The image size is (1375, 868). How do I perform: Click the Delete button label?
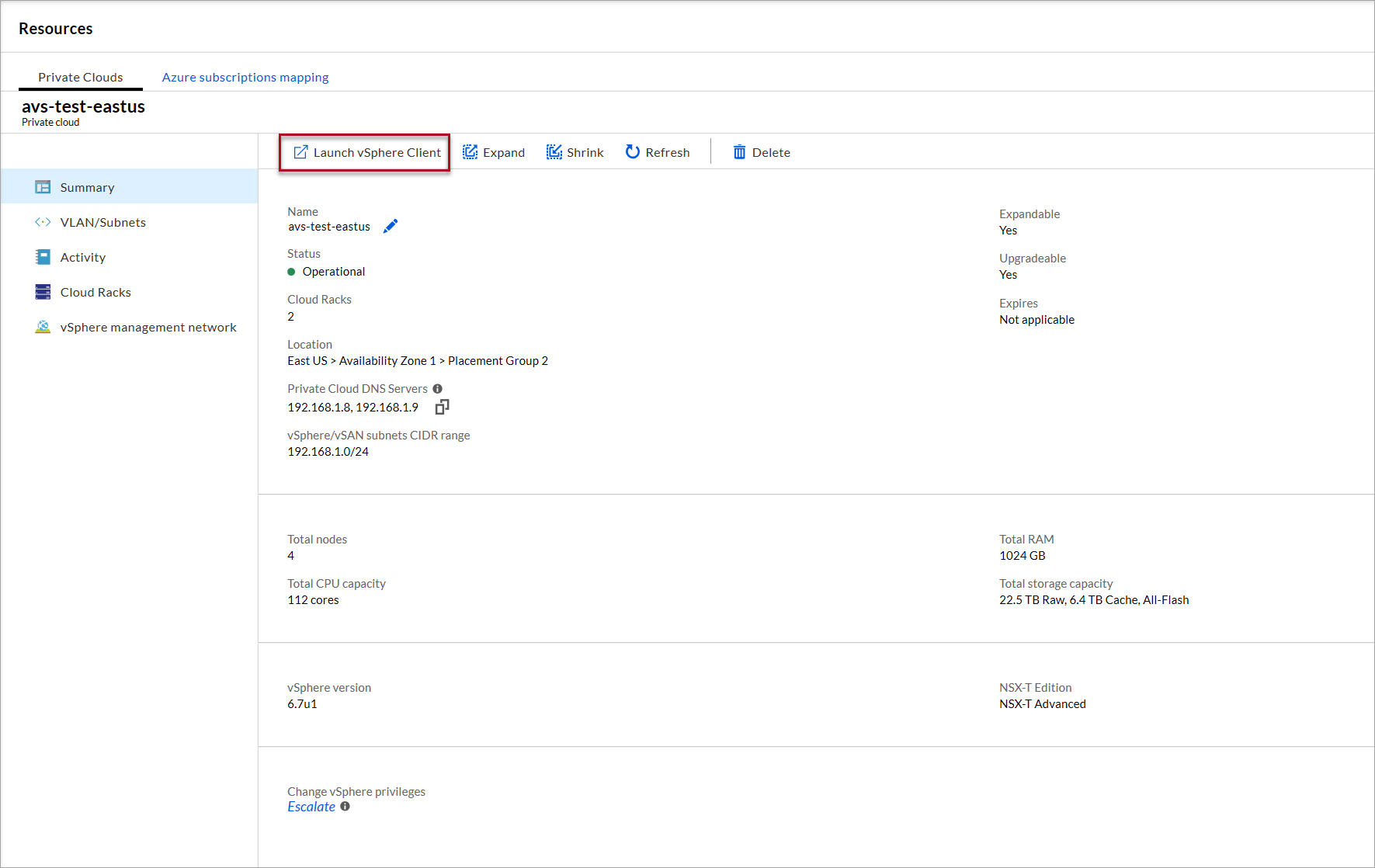tap(771, 152)
